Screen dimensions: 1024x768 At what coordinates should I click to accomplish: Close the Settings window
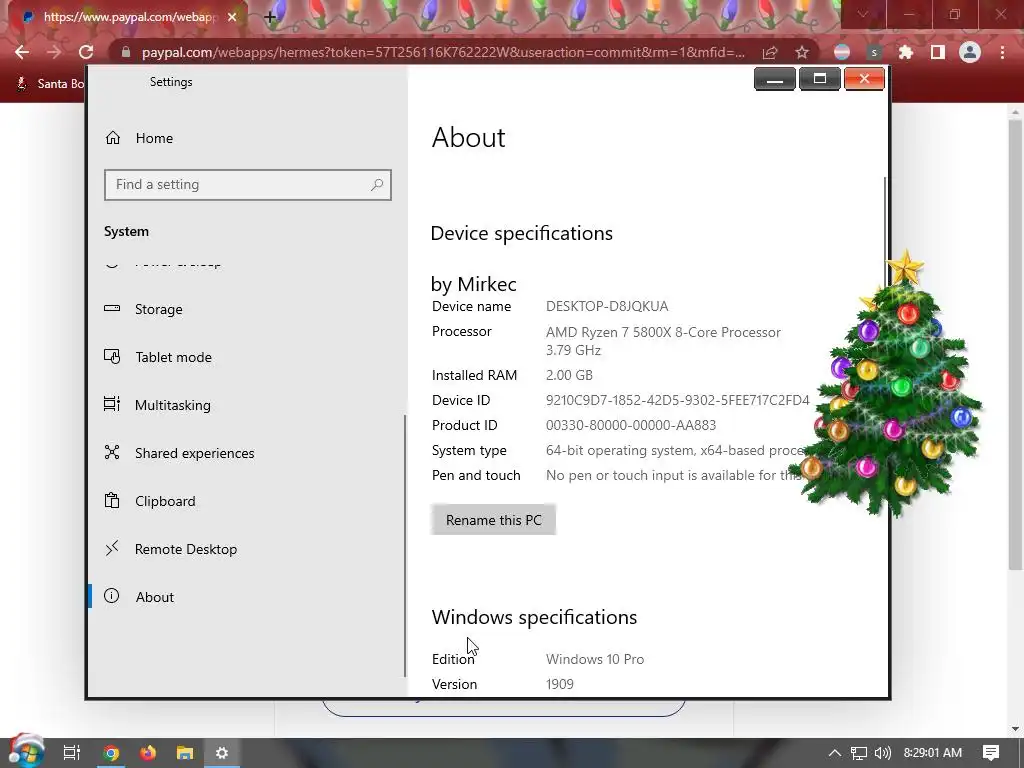[864, 79]
